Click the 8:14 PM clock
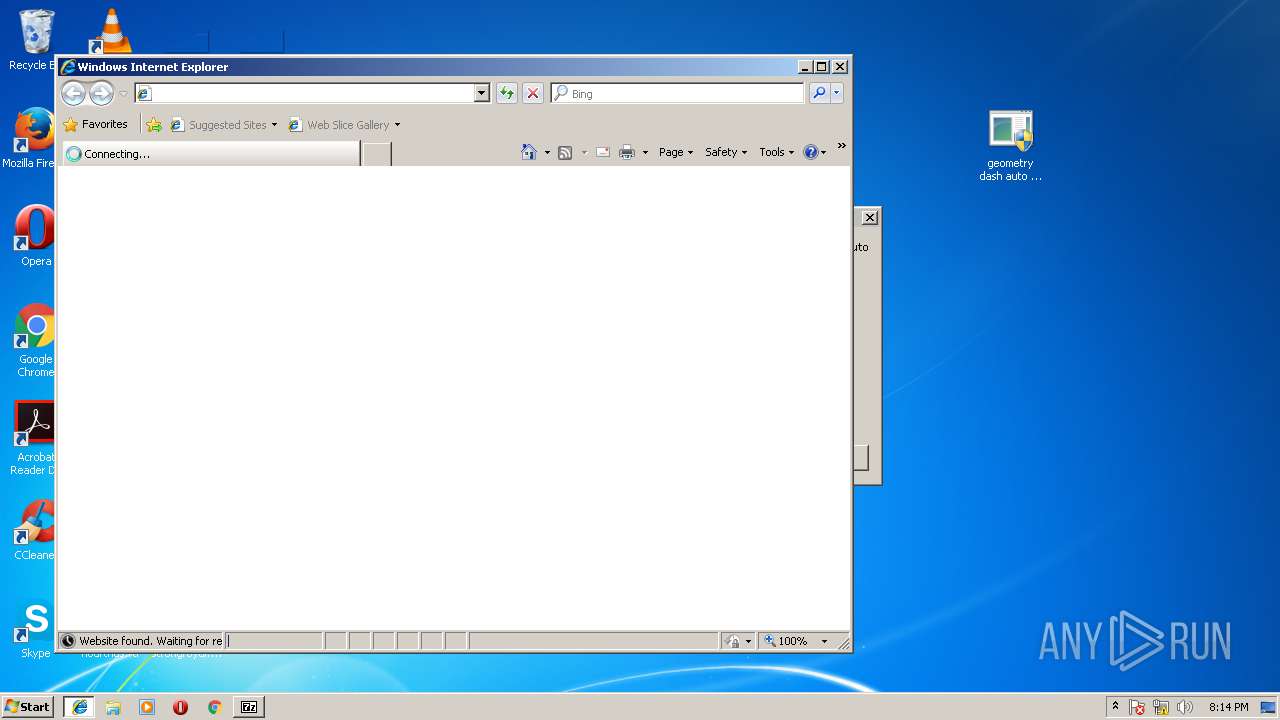 tap(1228, 707)
